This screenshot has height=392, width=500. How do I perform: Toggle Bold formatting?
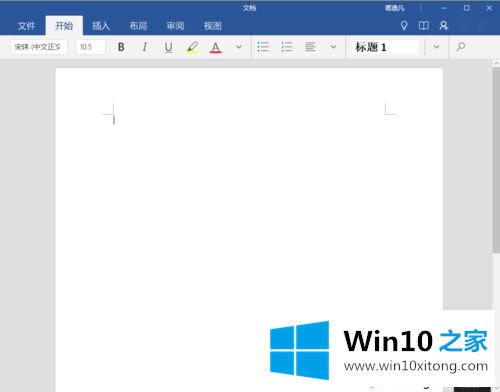click(121, 47)
